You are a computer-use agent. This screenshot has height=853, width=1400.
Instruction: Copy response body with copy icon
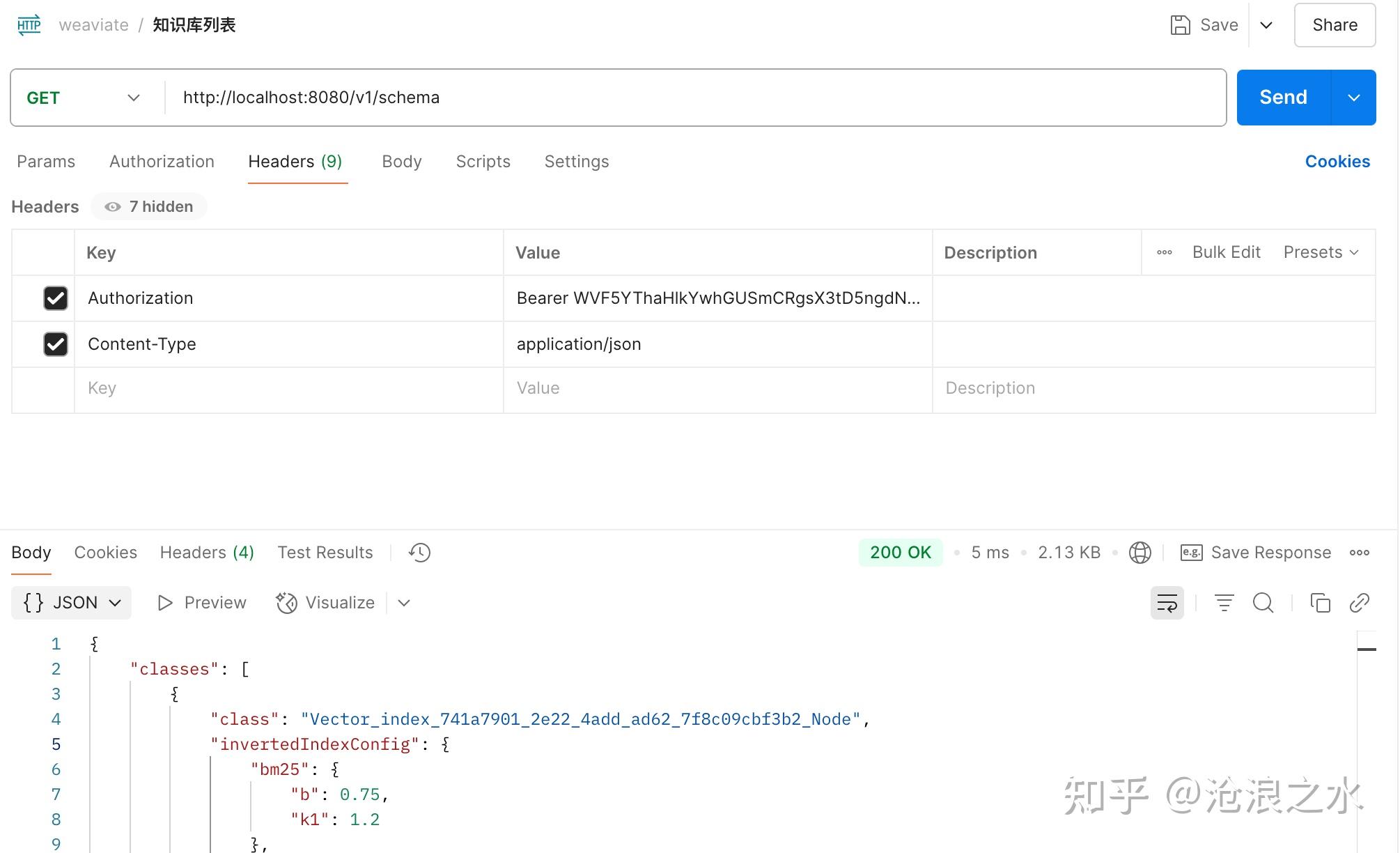tap(1320, 603)
